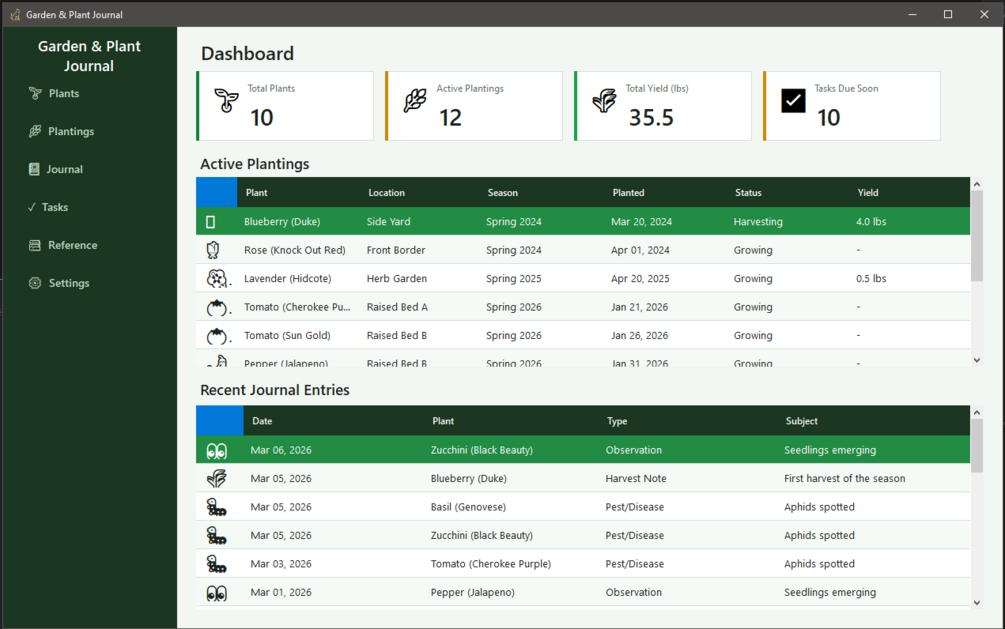Click the Basil (Genovese) pest caterpillar icon

pyautogui.click(x=216, y=507)
